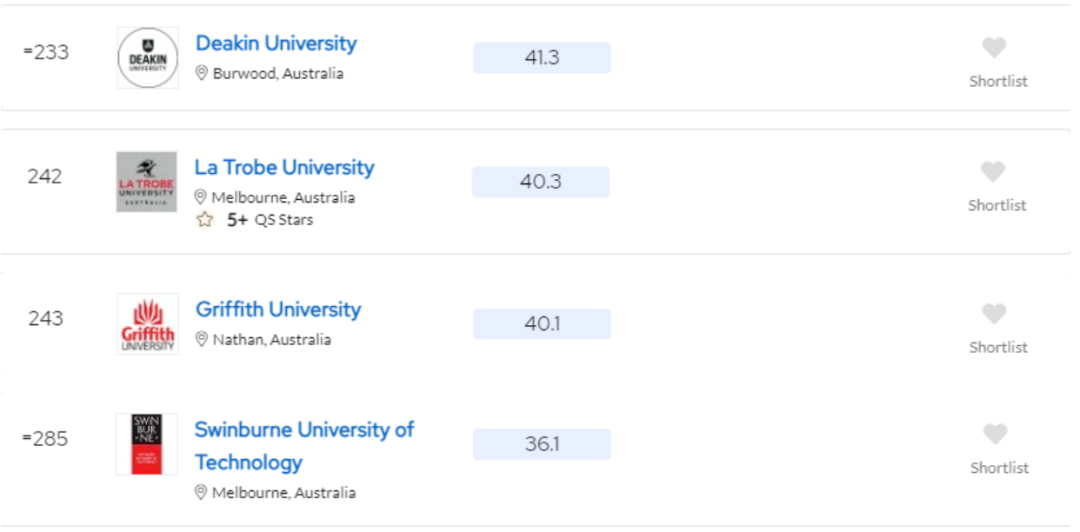Click the Griffith University logo
This screenshot has height=532, width=1080.
point(147,324)
